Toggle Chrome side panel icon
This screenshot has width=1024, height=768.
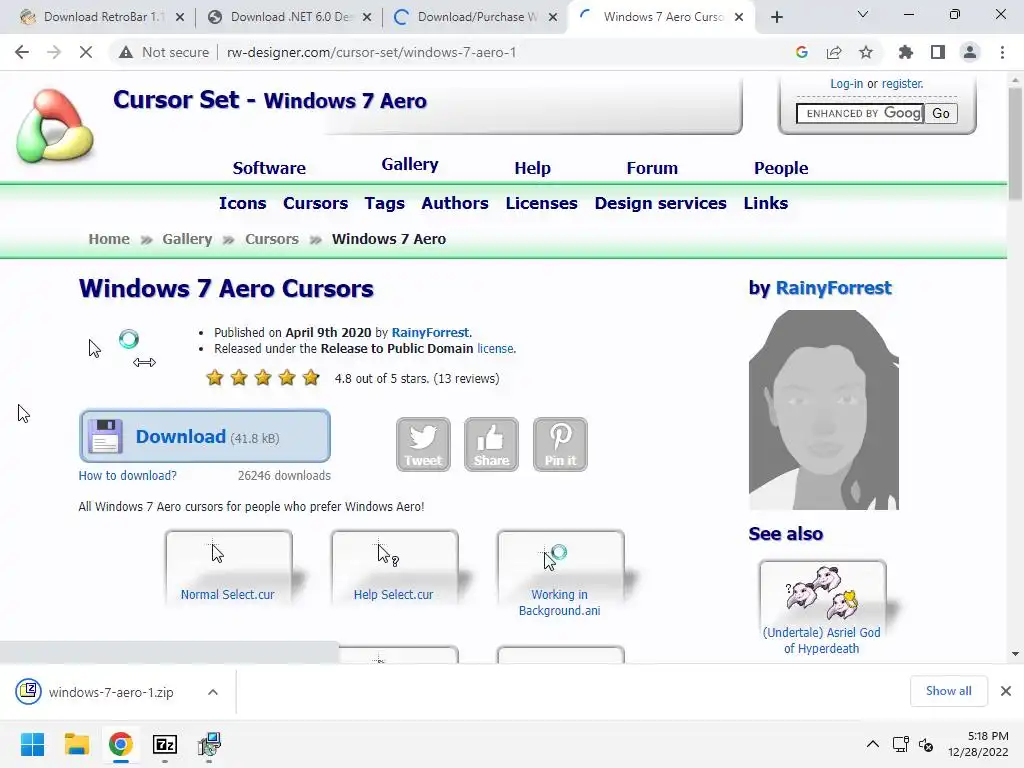coord(938,52)
